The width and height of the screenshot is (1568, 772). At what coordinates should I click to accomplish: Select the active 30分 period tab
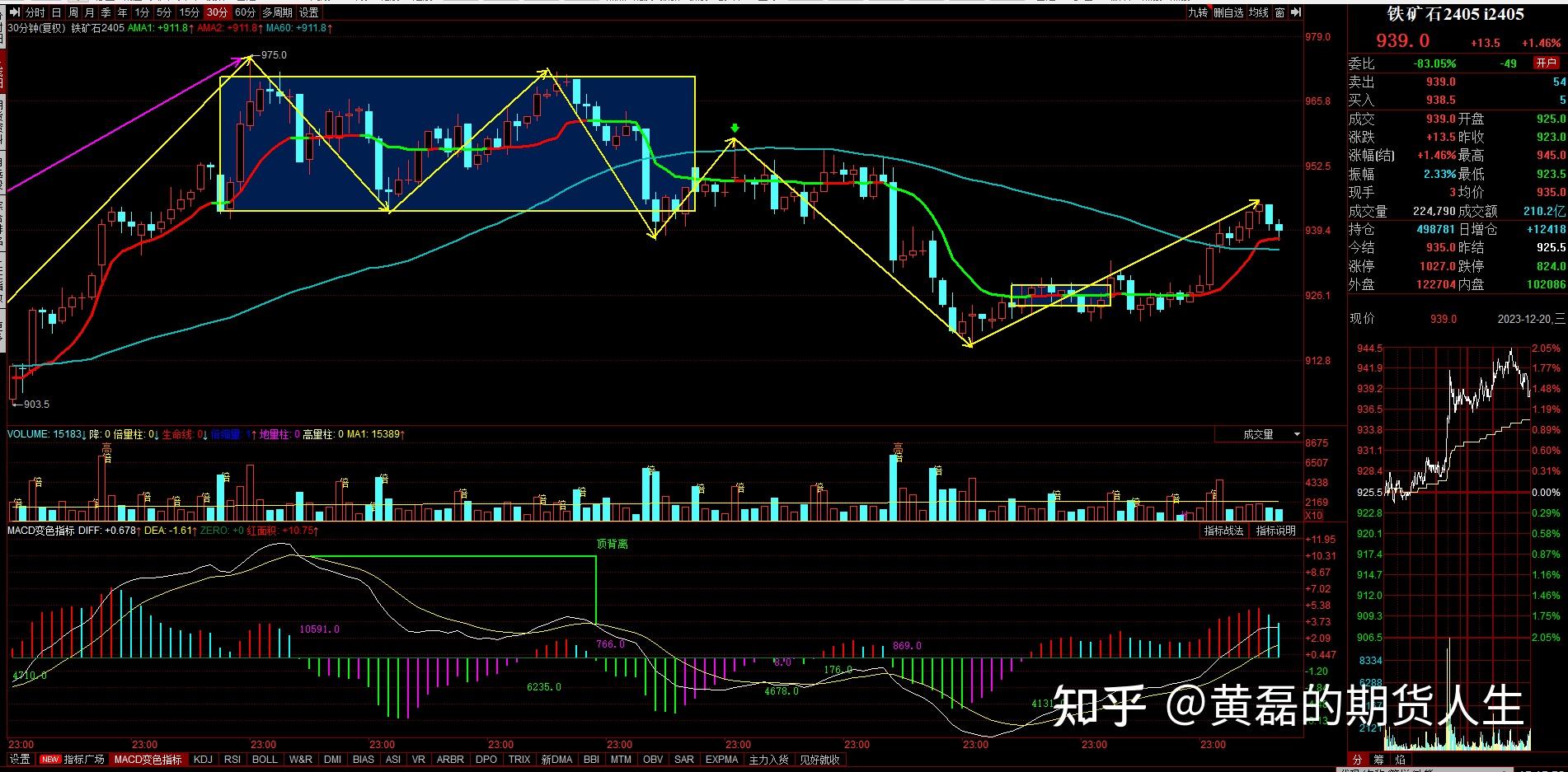click(217, 12)
